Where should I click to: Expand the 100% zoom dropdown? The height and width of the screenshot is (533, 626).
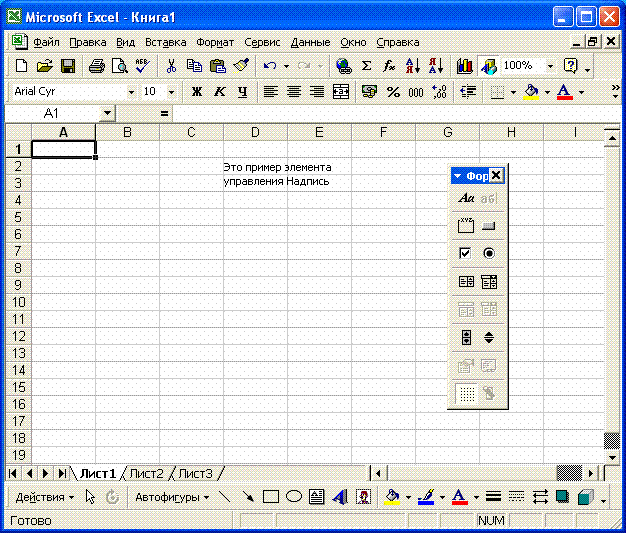551,66
